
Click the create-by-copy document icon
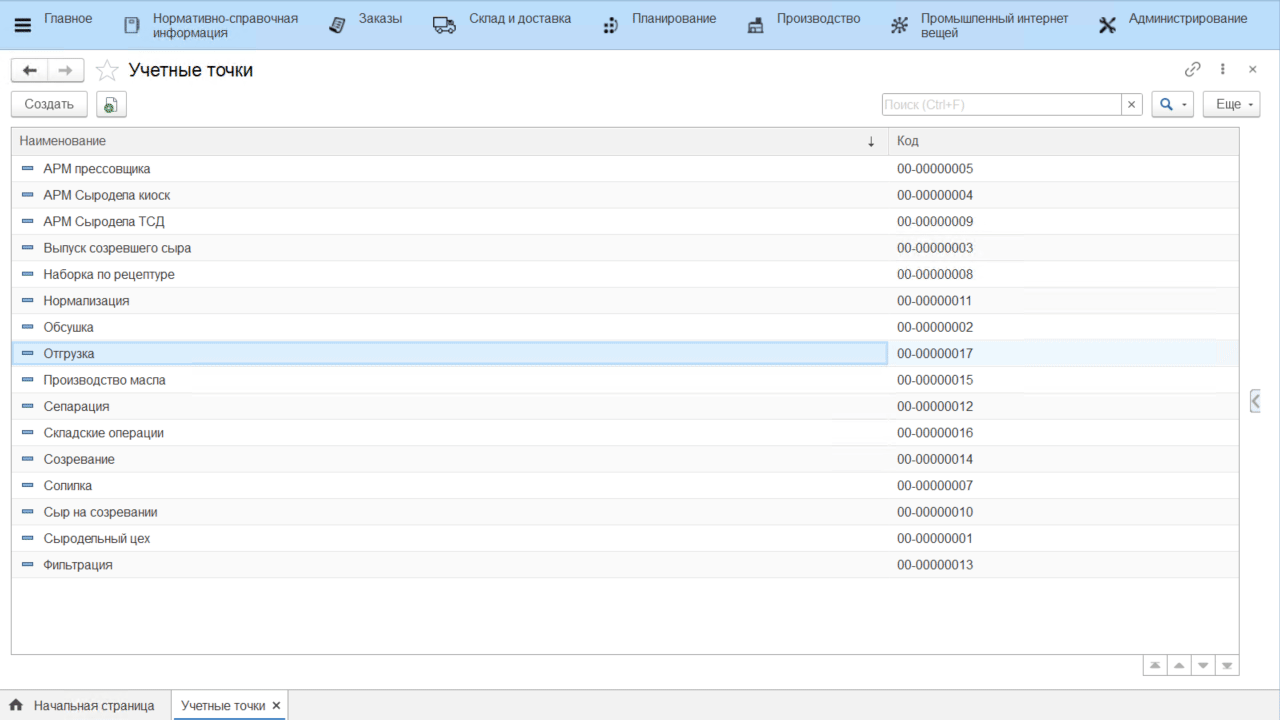(111, 105)
